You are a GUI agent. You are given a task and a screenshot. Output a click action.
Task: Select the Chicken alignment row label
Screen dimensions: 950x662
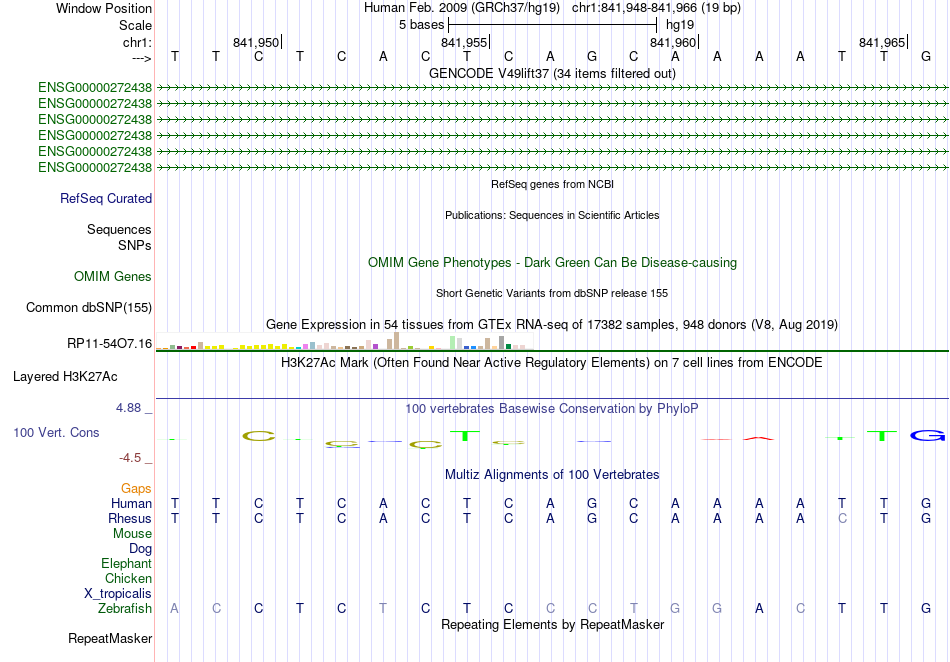pos(128,578)
